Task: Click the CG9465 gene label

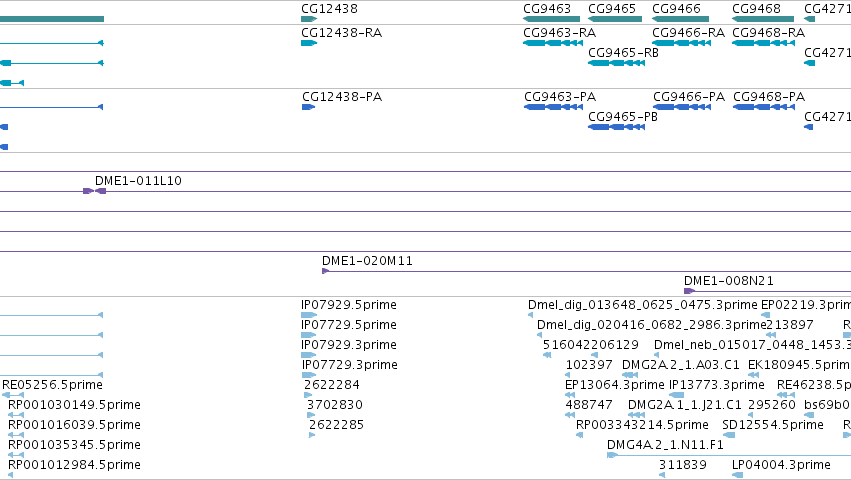Action: (x=612, y=9)
